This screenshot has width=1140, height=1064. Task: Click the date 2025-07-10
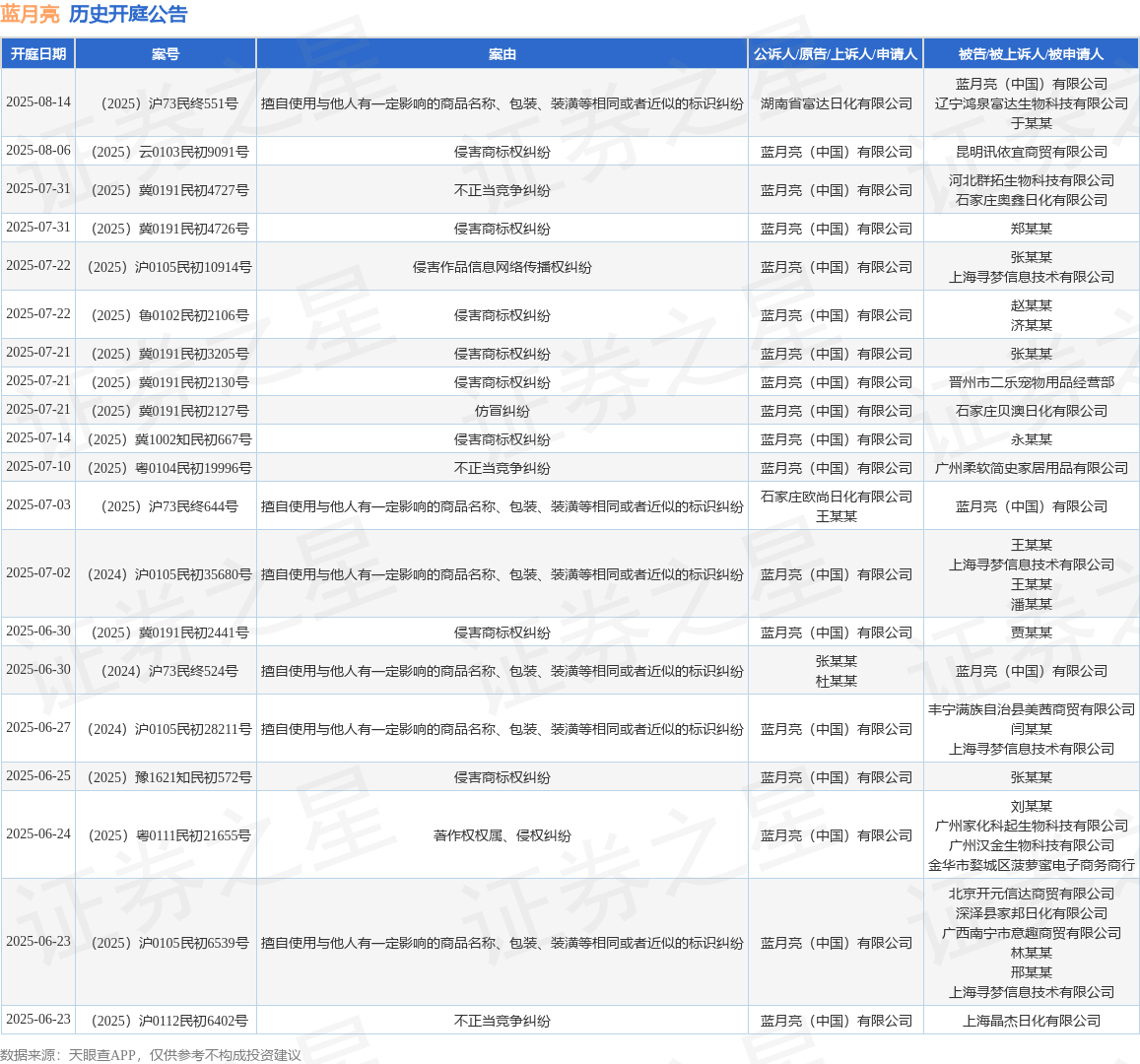pyautogui.click(x=38, y=467)
